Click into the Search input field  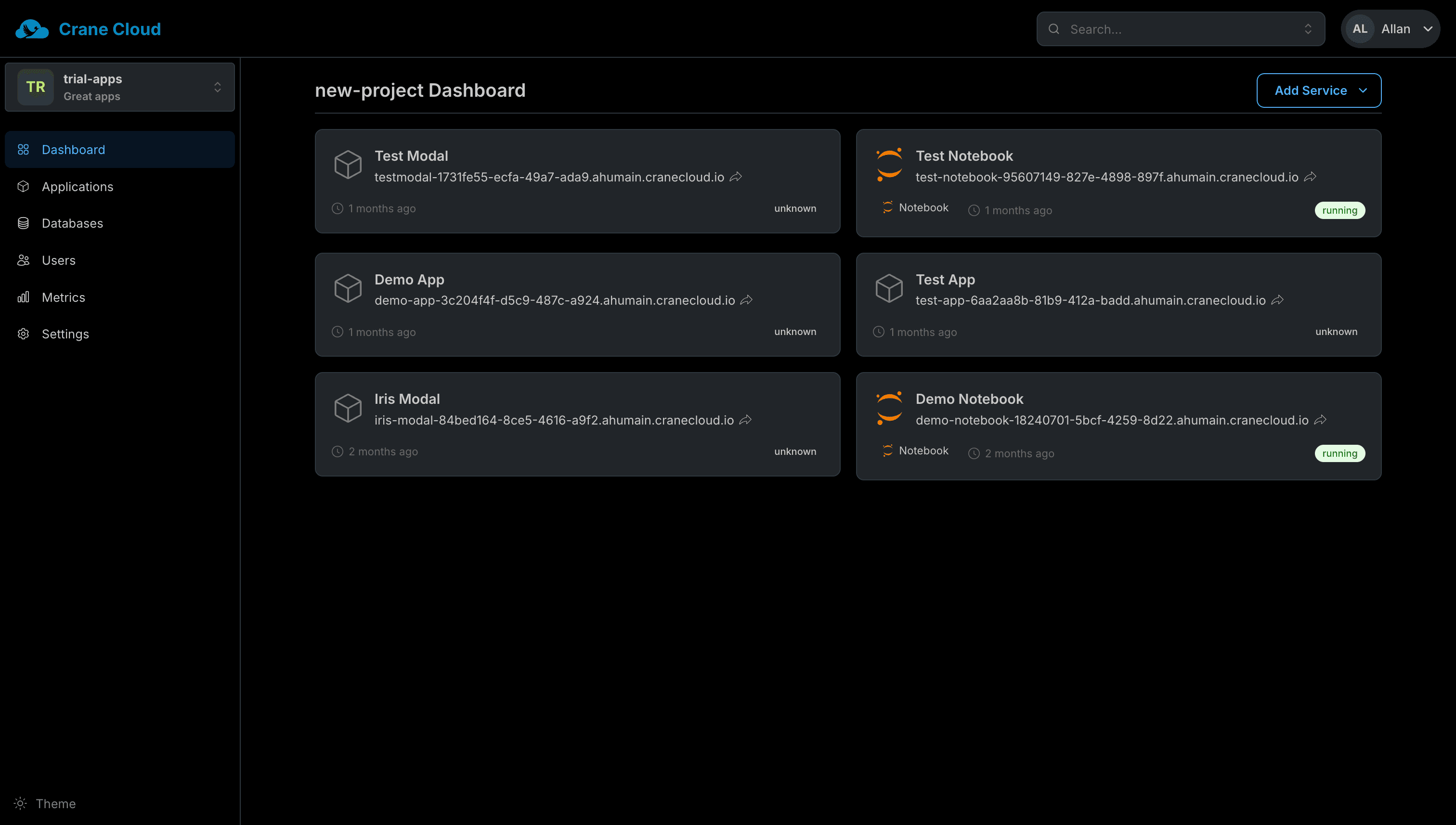(1181, 29)
